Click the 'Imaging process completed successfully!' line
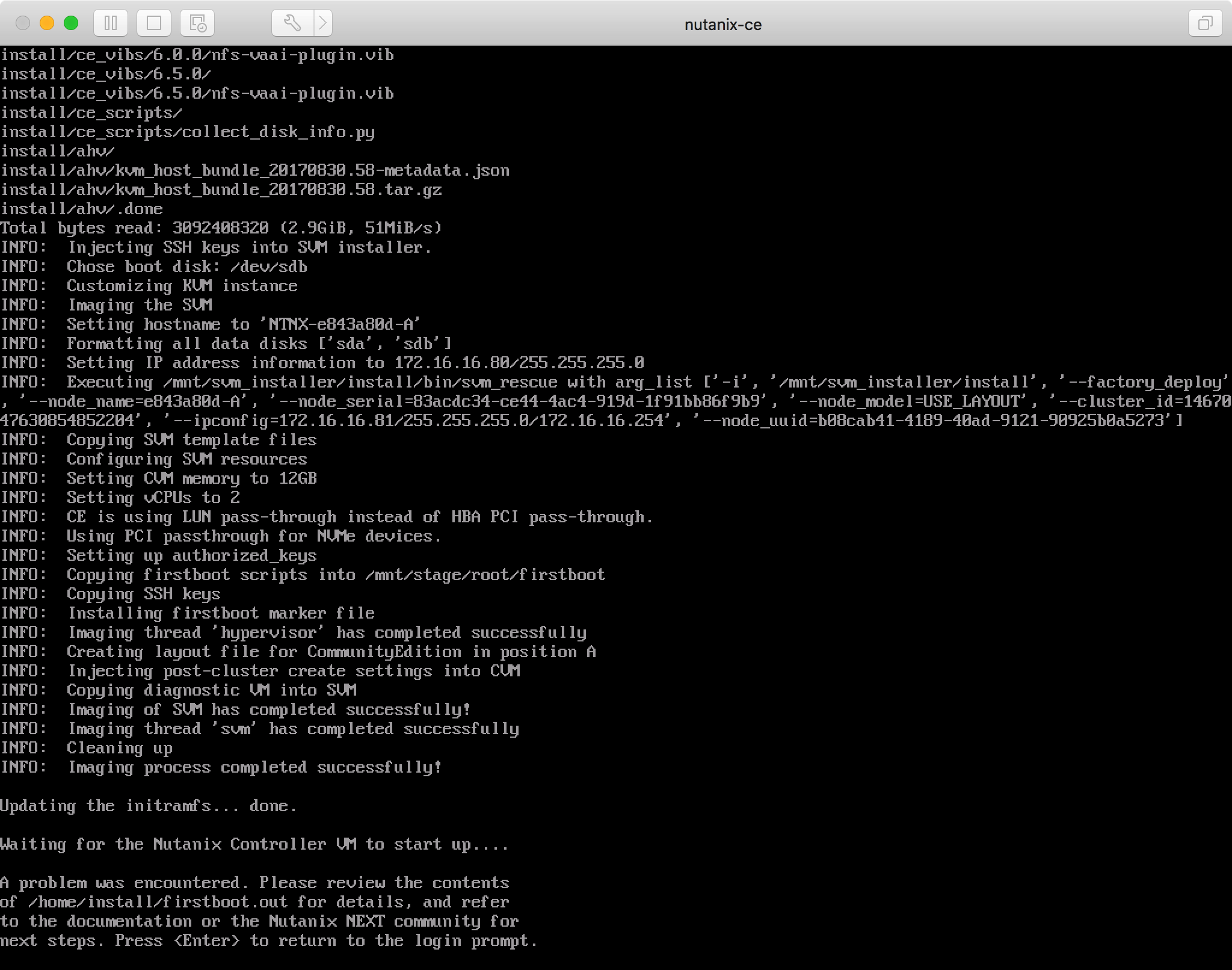This screenshot has width=1232, height=970. (x=254, y=767)
